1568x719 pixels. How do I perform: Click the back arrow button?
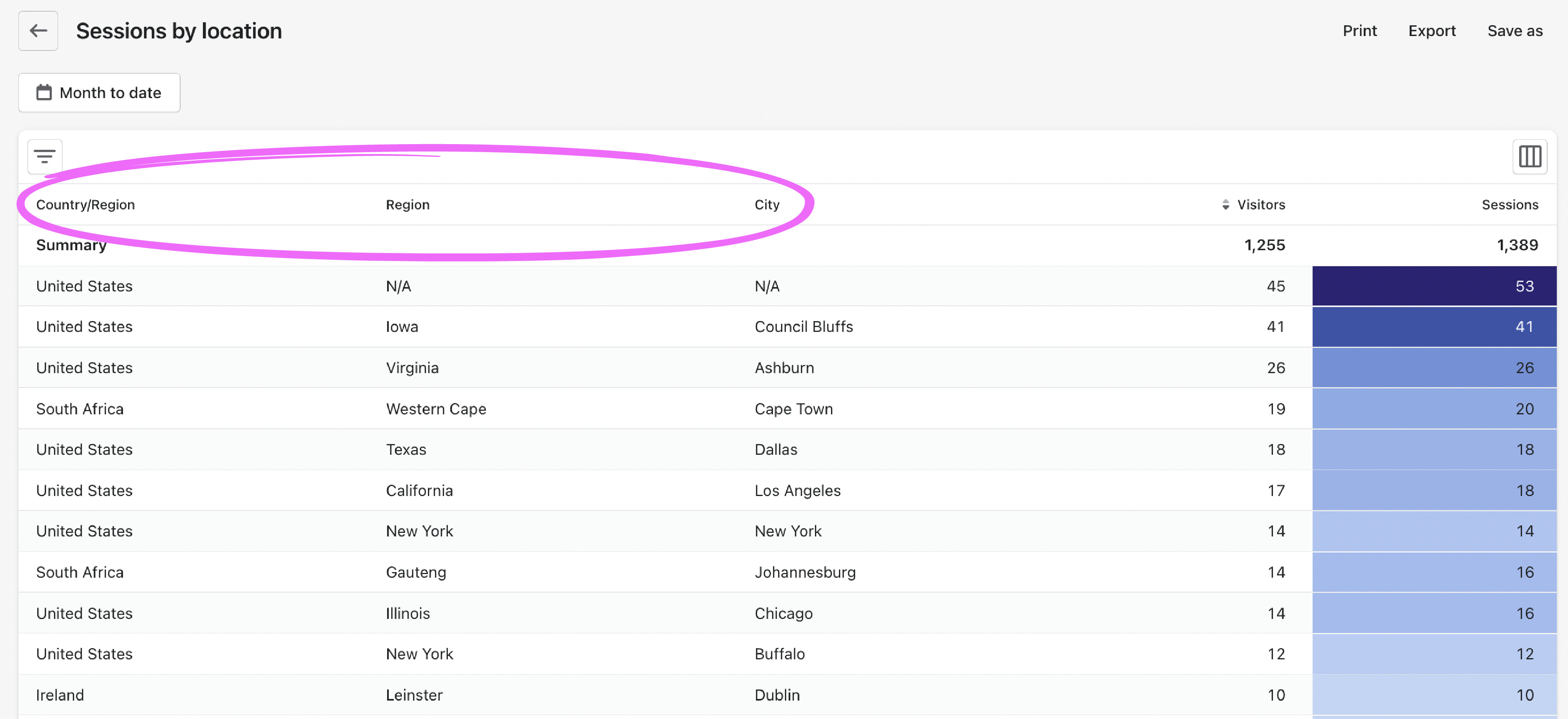(38, 30)
